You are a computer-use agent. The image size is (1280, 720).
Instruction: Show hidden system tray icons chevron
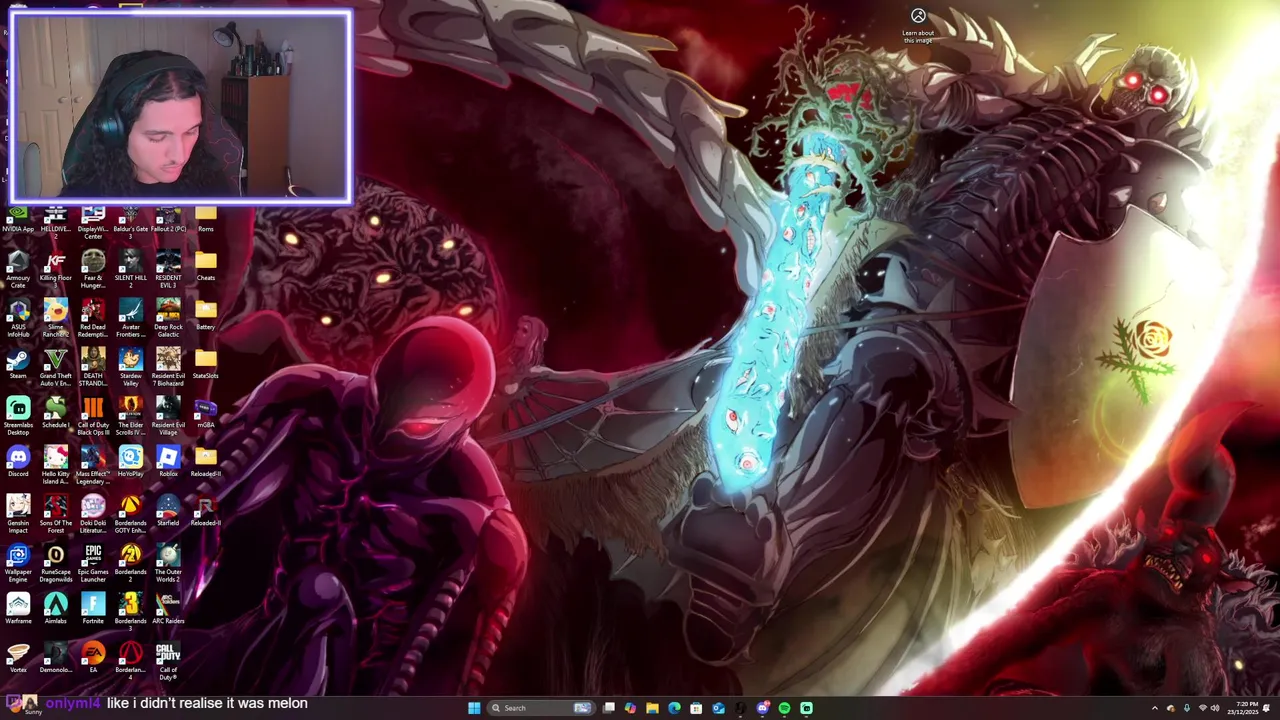point(1155,708)
